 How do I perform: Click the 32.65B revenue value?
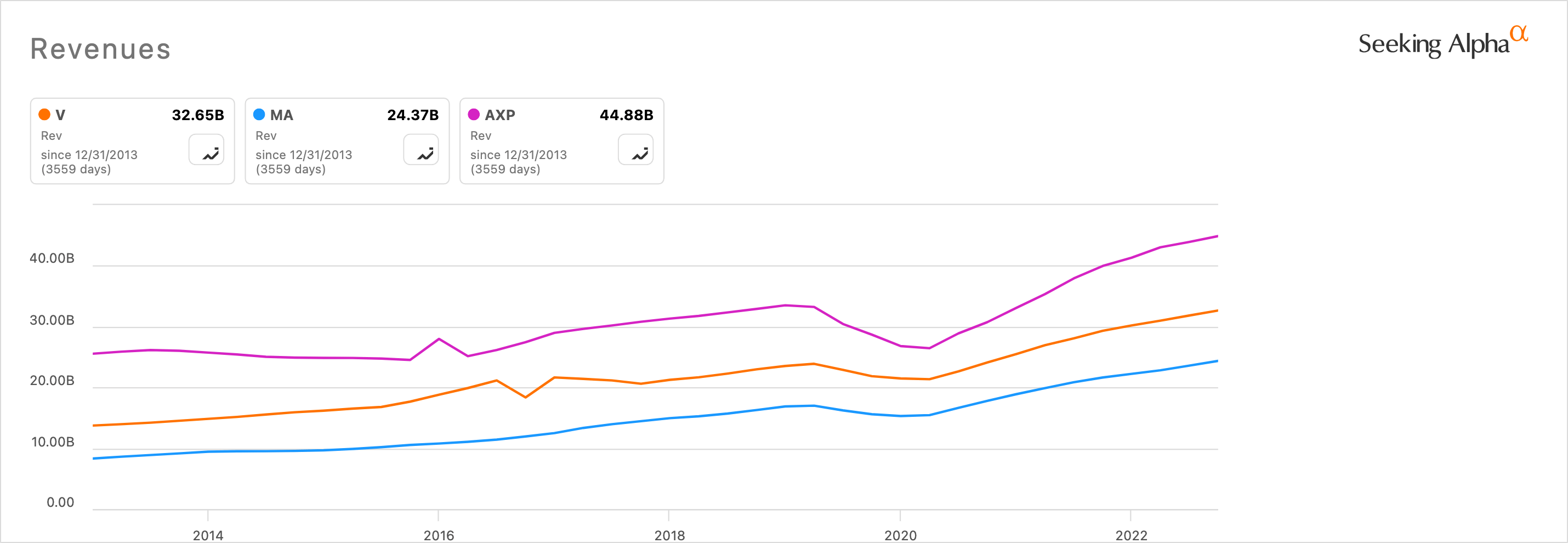[198, 115]
